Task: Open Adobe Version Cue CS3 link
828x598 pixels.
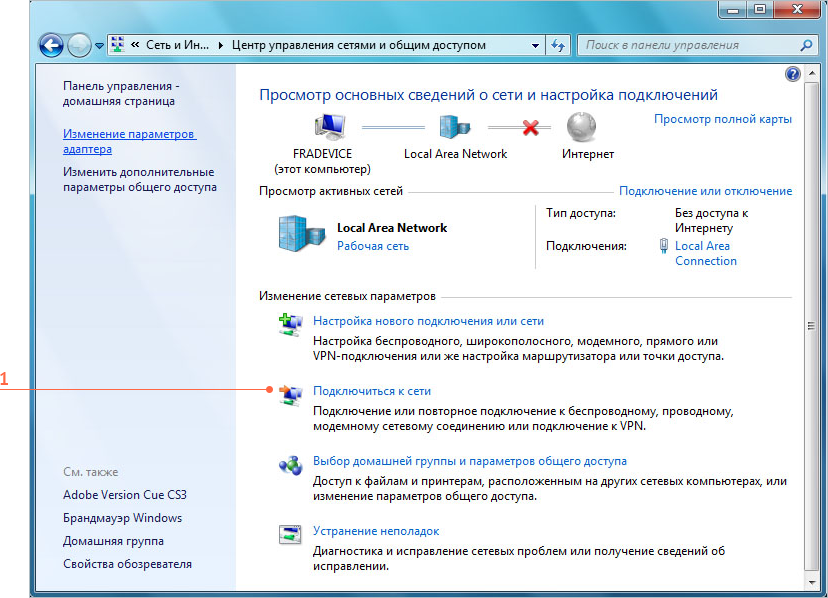Action: (125, 495)
